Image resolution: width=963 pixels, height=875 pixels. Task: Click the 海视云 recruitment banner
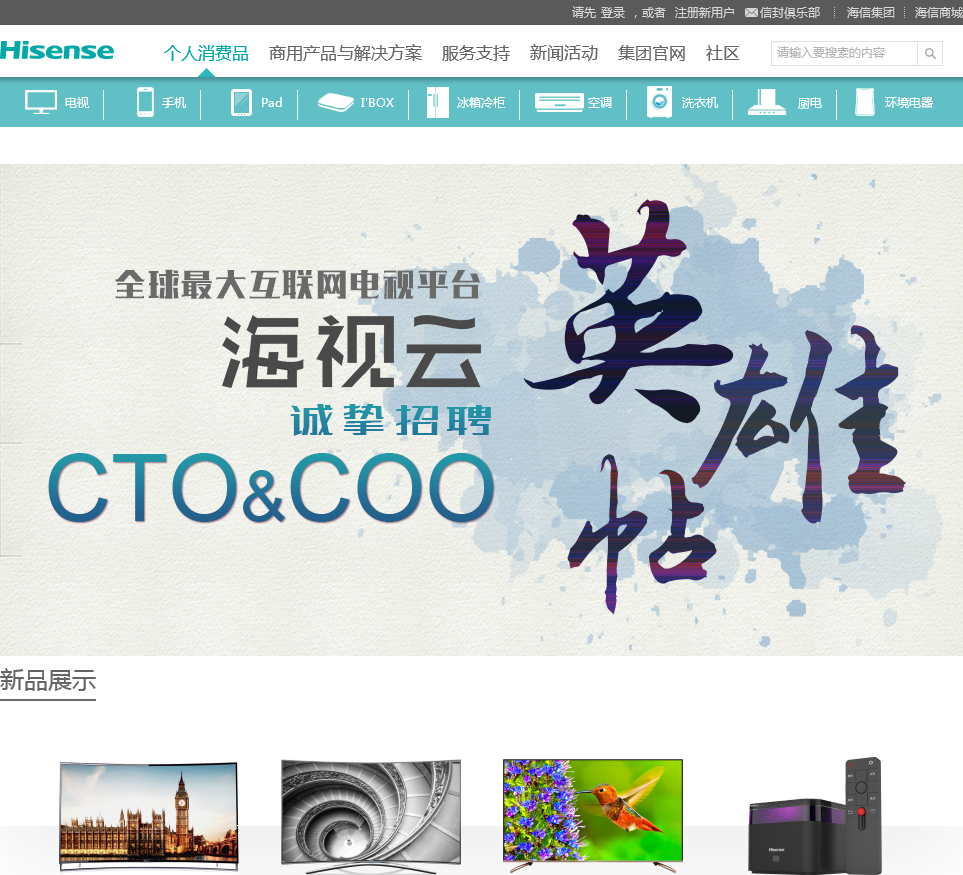click(x=482, y=410)
